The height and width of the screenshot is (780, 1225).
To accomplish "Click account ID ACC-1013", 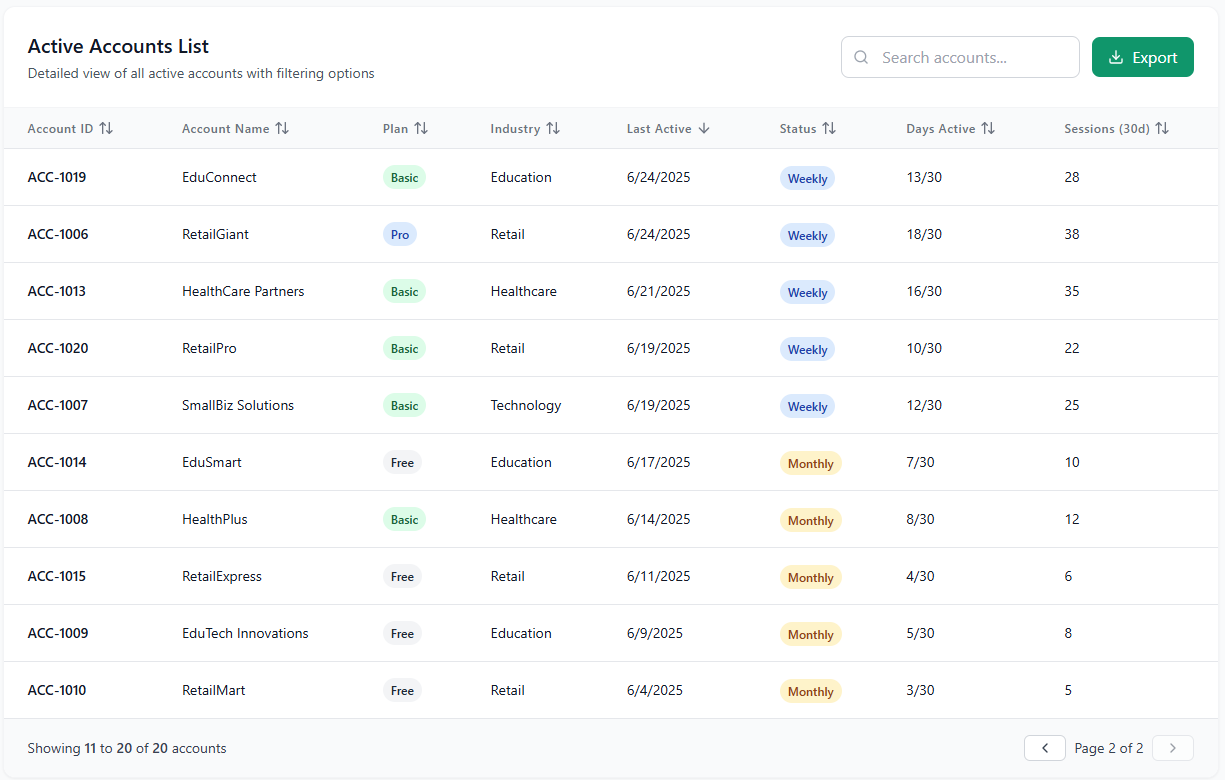I will (57, 291).
